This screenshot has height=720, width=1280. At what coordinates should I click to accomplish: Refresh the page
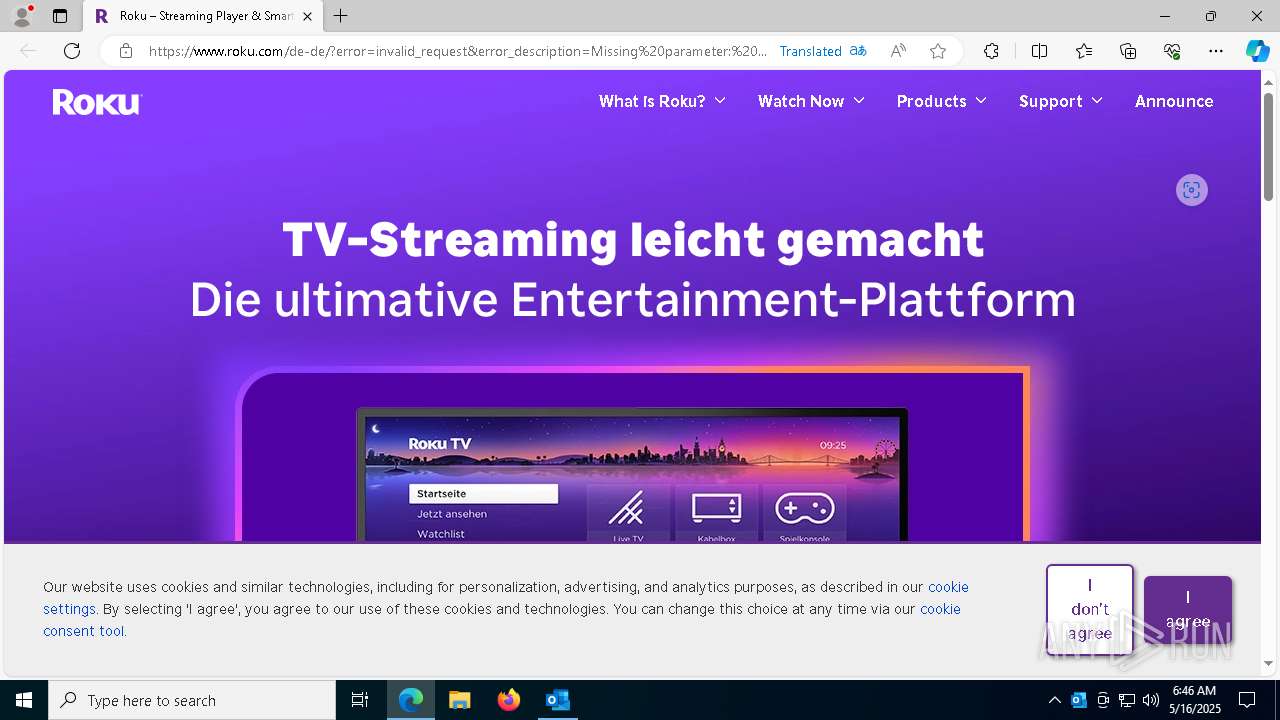pos(72,51)
